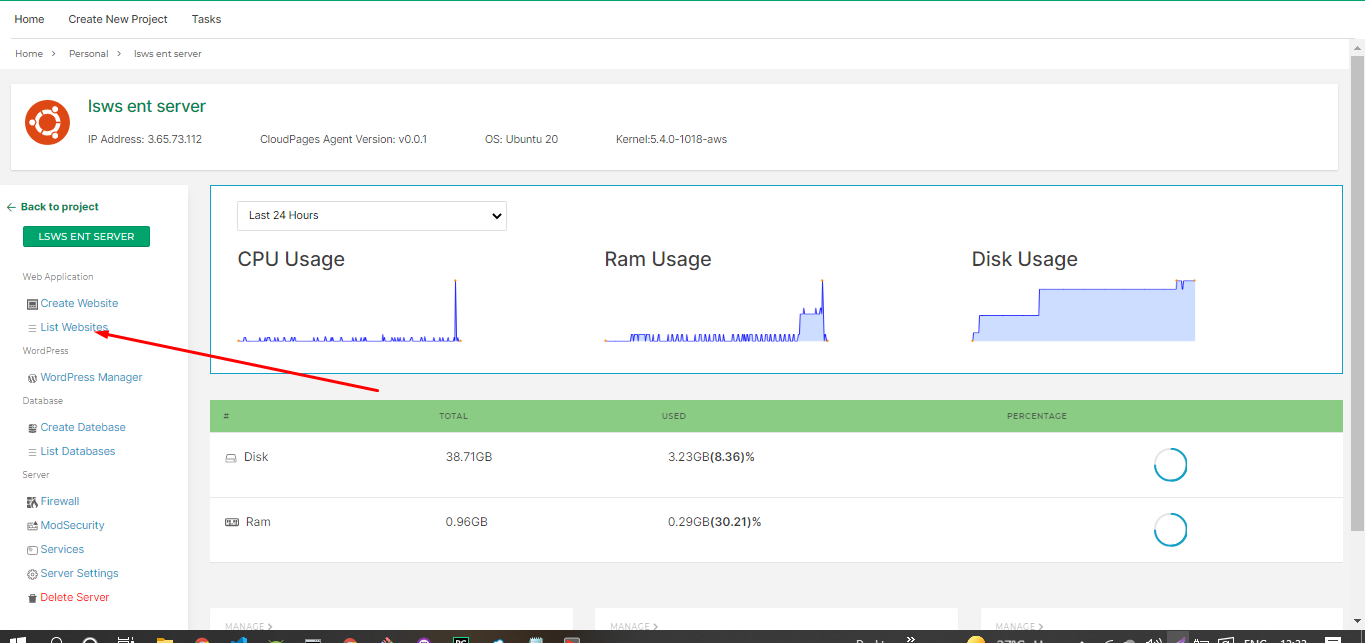Click the Ram memory icon in usage table
The height and width of the screenshot is (643, 1365).
[x=231, y=521]
